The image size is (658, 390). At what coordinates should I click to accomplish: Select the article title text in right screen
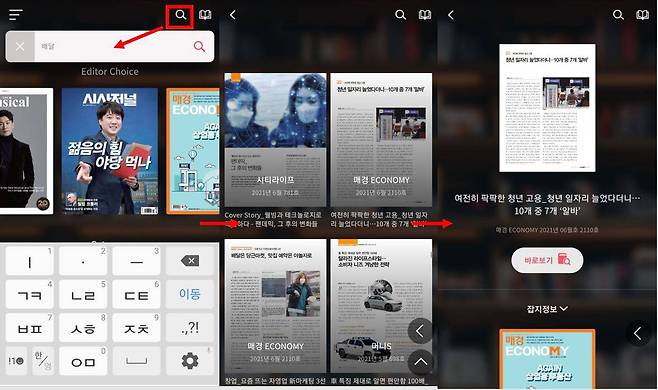[x=547, y=204]
